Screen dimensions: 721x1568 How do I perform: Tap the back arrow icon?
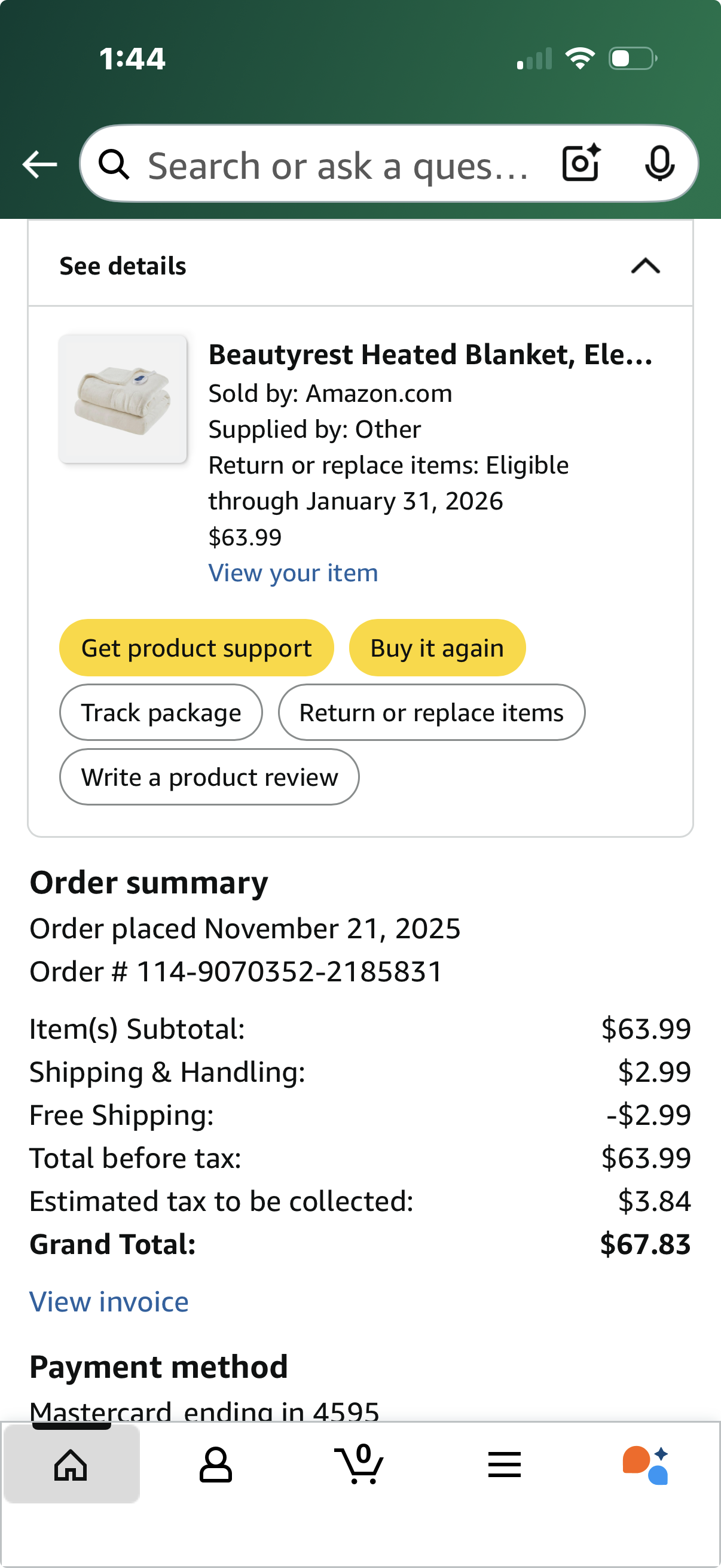[39, 164]
